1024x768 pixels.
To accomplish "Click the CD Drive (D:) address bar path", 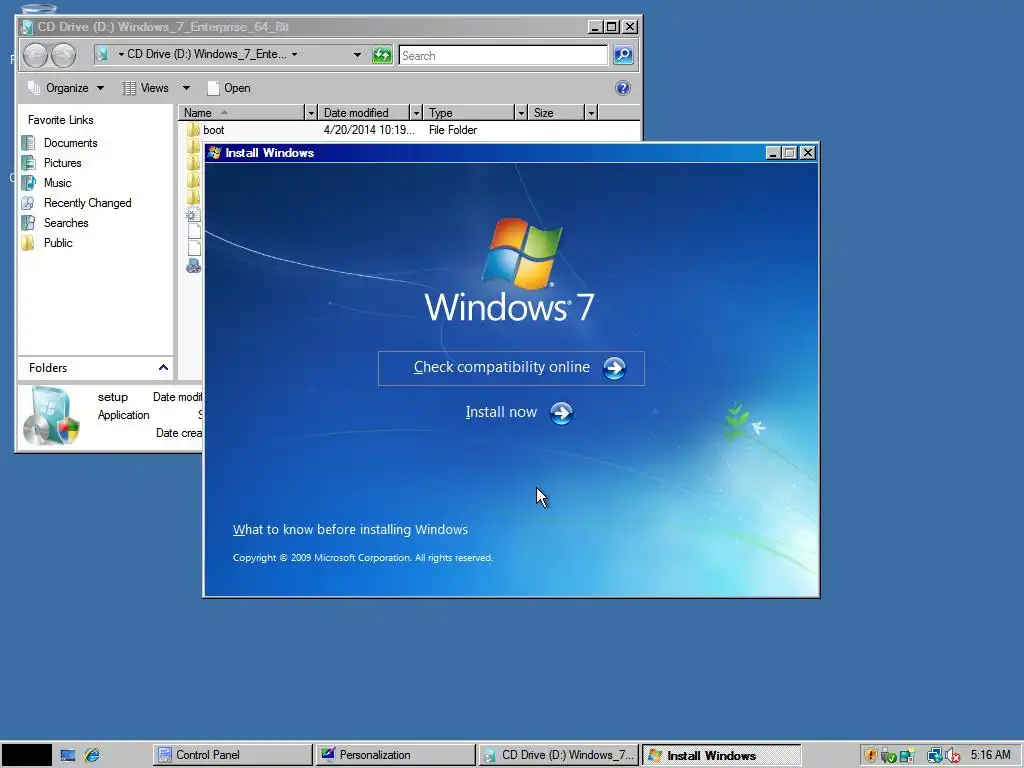I will 206,54.
